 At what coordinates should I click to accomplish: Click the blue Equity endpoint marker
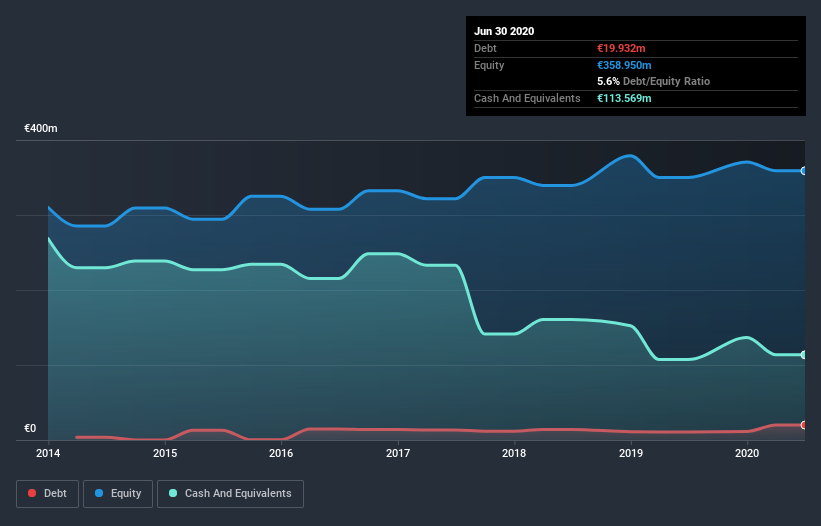point(804,171)
